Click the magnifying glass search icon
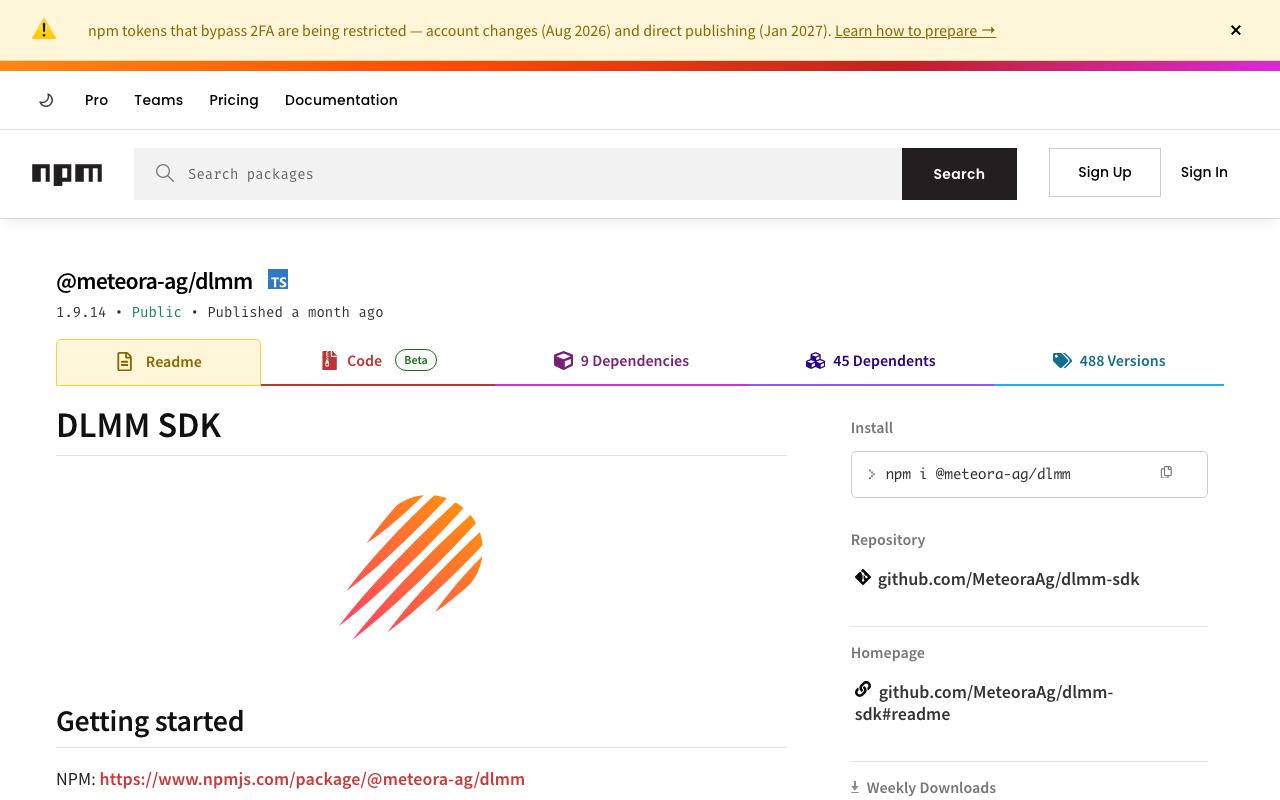This screenshot has width=1280, height=800. pyautogui.click(x=165, y=174)
